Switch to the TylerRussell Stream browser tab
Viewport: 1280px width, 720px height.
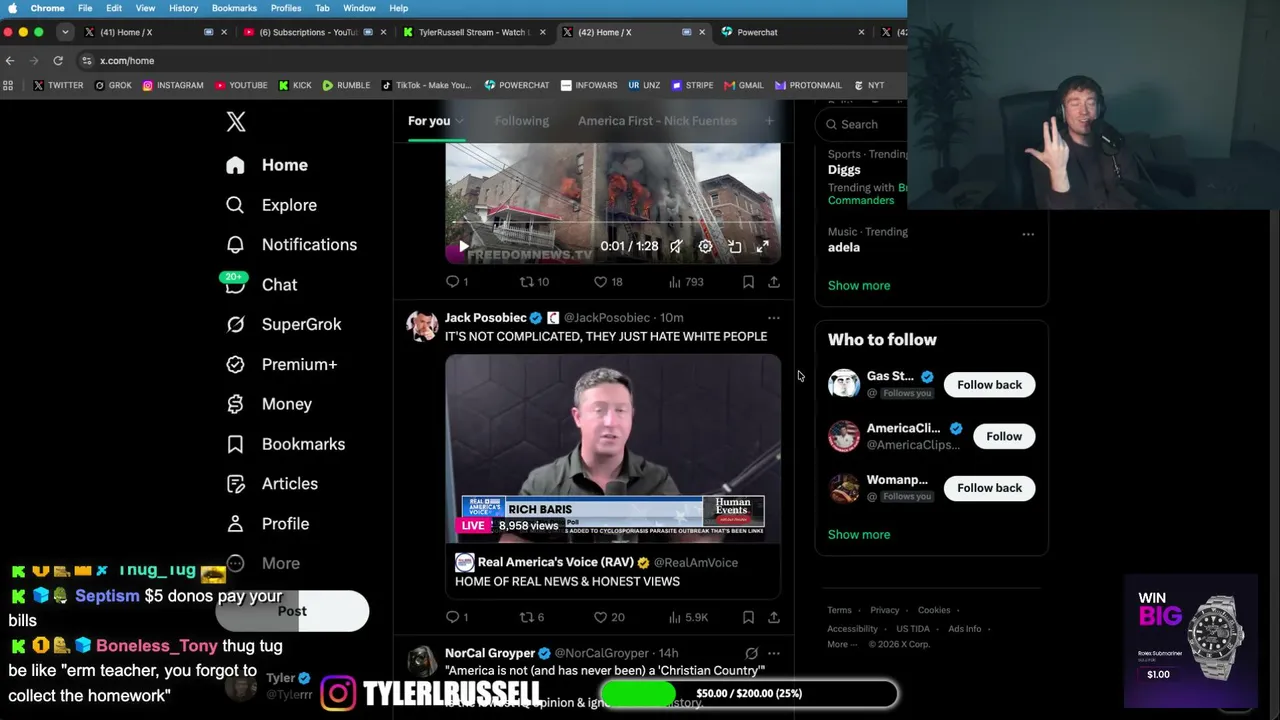[x=474, y=32]
